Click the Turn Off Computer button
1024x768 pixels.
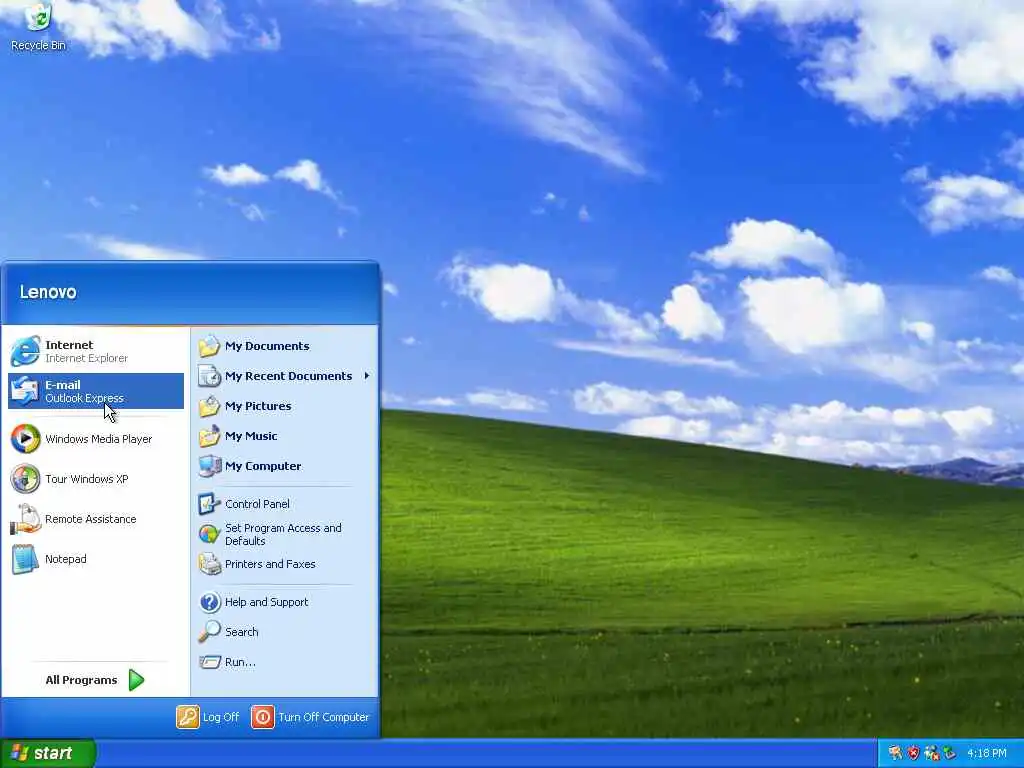(311, 717)
